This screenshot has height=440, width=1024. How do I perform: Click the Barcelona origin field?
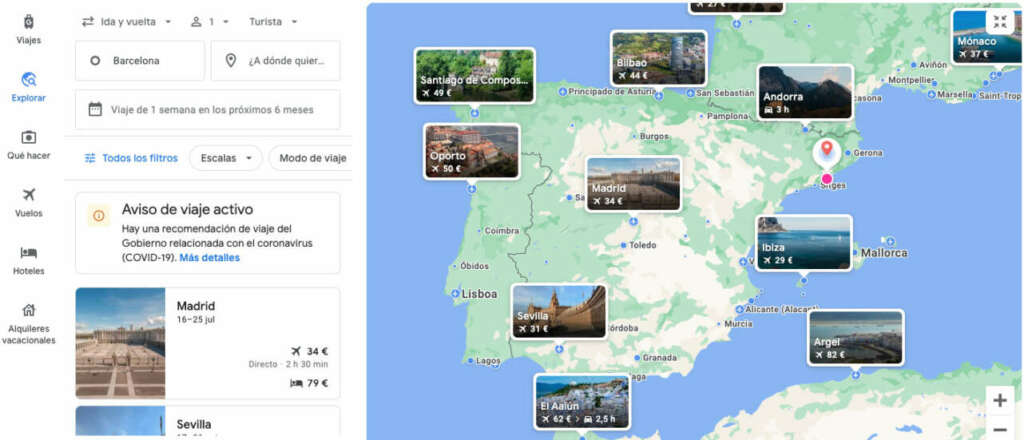point(140,61)
